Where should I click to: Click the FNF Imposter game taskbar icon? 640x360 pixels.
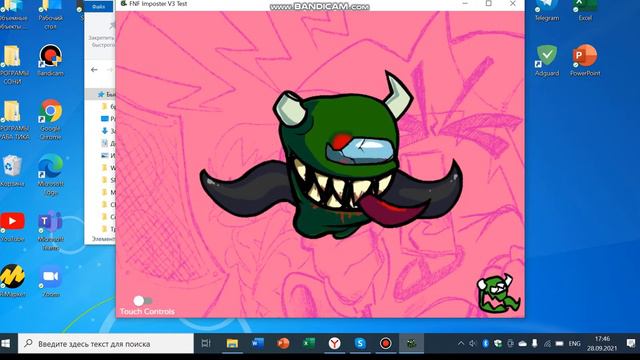click(x=411, y=344)
